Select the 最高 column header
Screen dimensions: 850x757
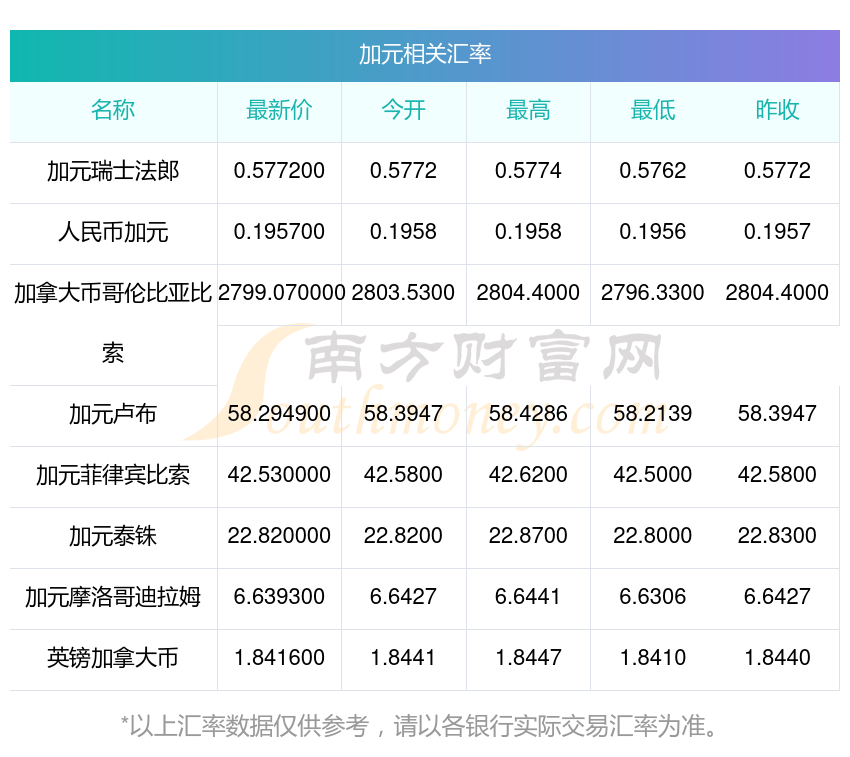click(528, 110)
